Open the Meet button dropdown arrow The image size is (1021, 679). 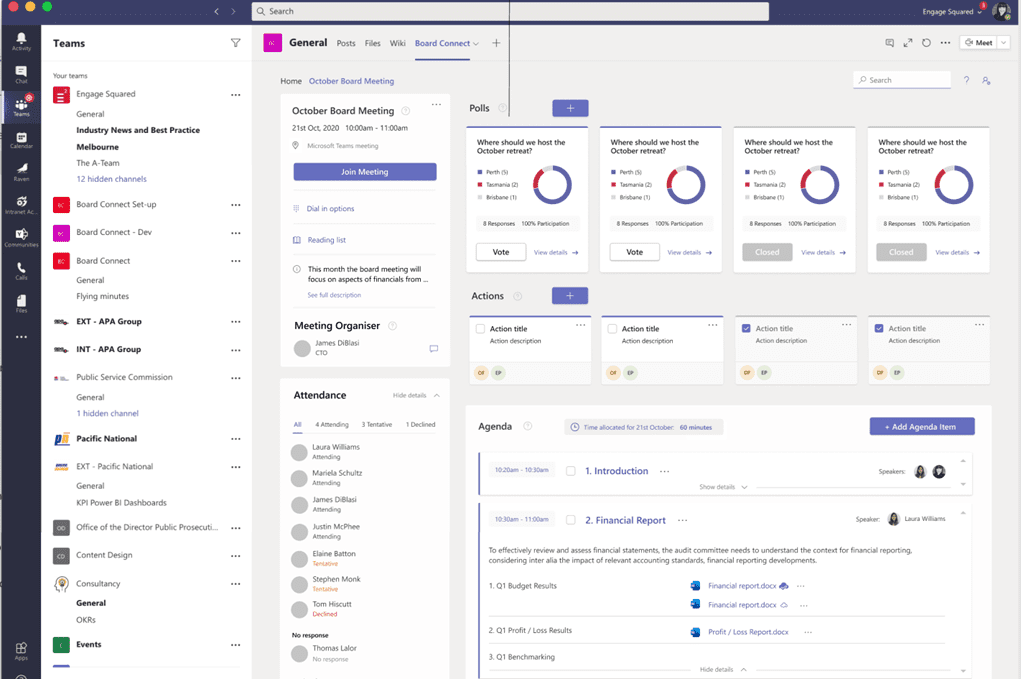click(x=1003, y=43)
